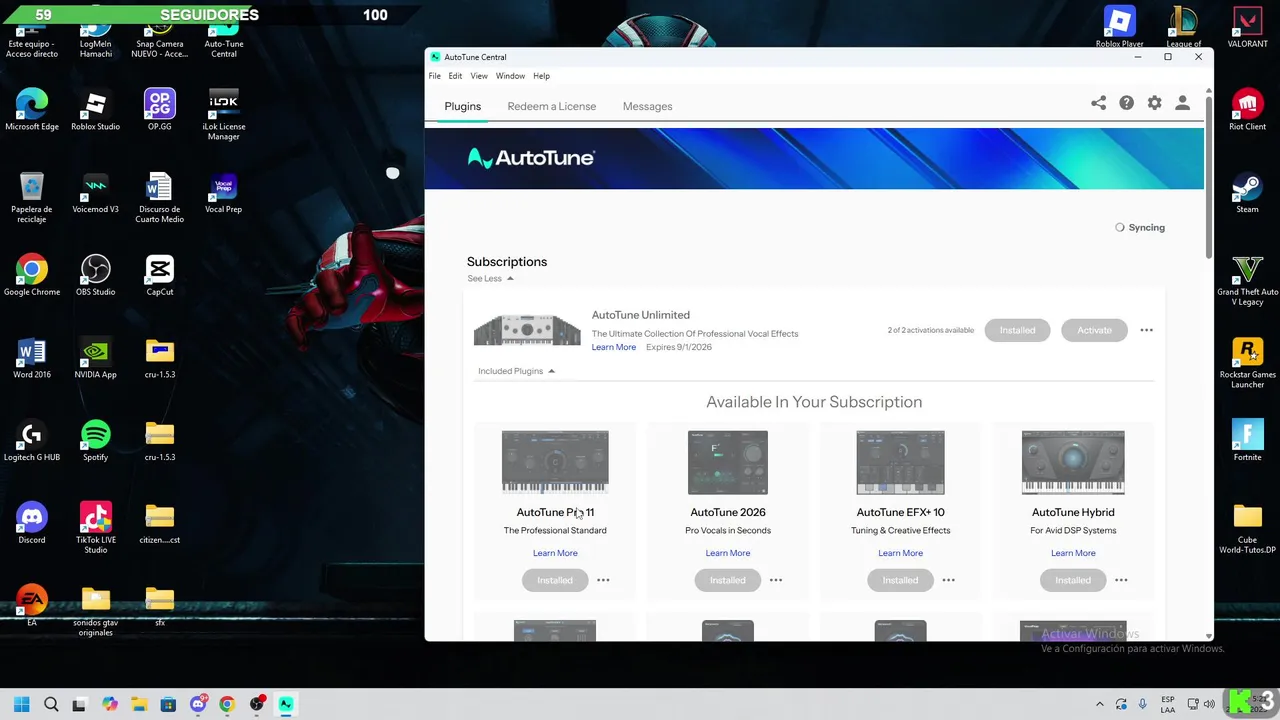The image size is (1280, 720).
Task: Click the AutoTune Unlimited product image
Action: pyautogui.click(x=527, y=330)
